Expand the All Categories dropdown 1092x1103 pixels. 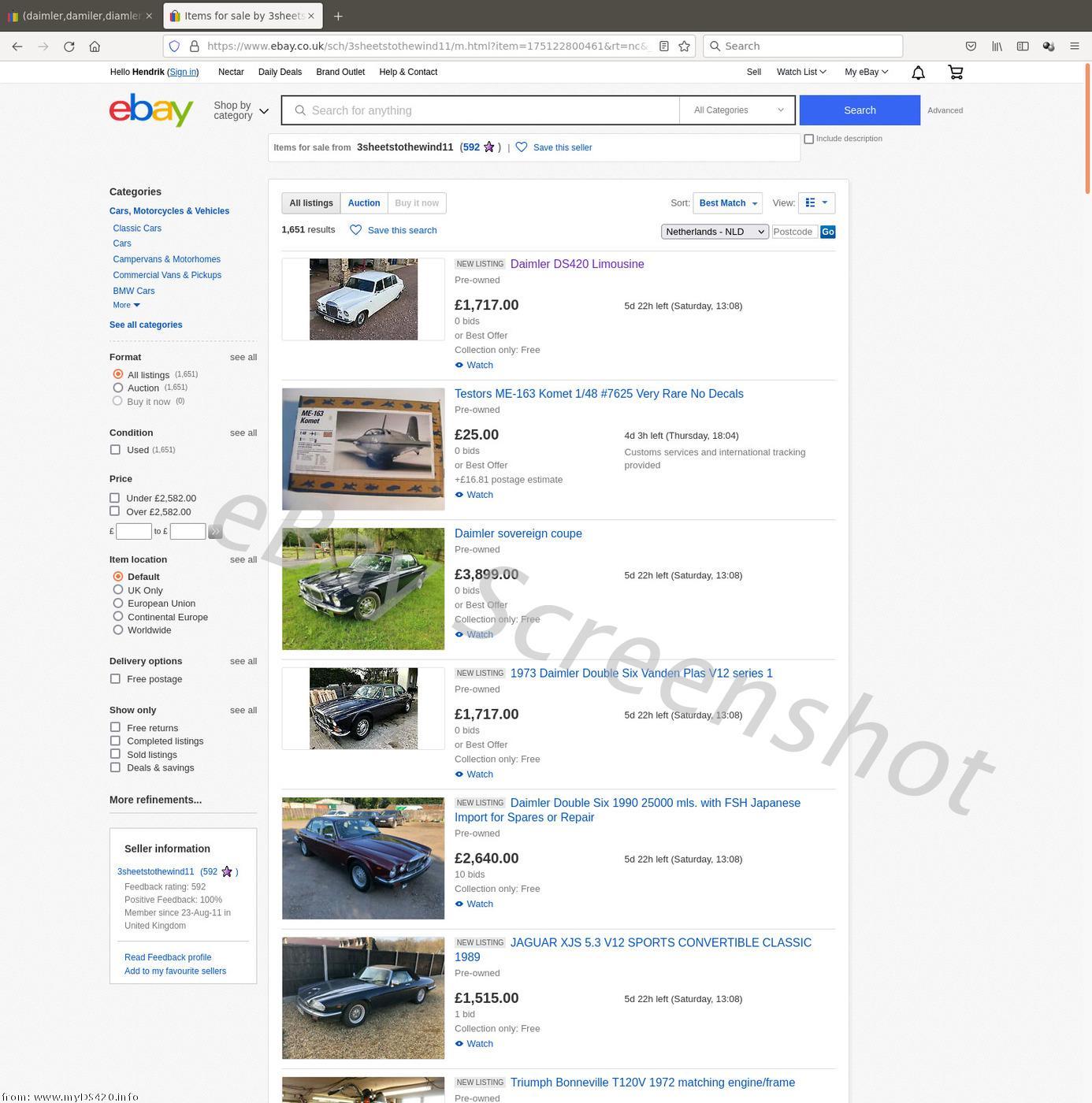pyautogui.click(x=738, y=110)
